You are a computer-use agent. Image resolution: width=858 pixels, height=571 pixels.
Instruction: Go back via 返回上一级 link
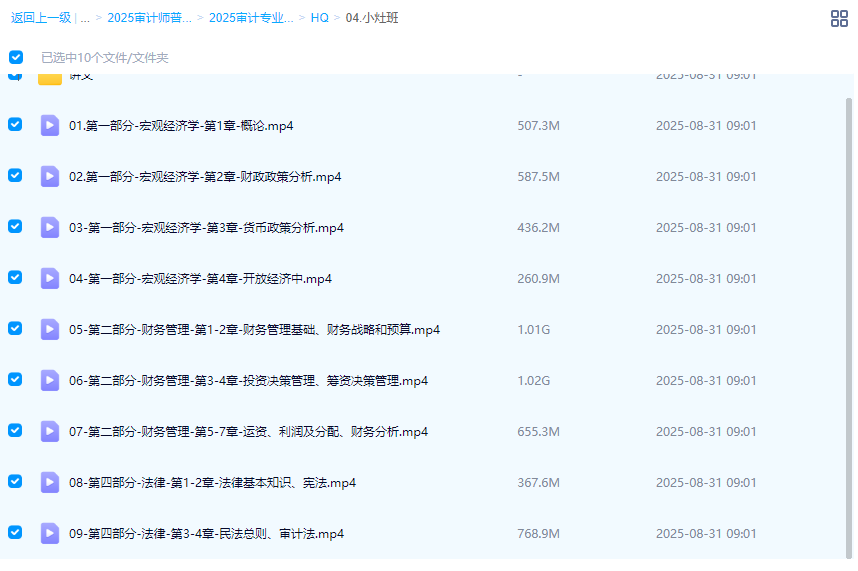(x=41, y=18)
